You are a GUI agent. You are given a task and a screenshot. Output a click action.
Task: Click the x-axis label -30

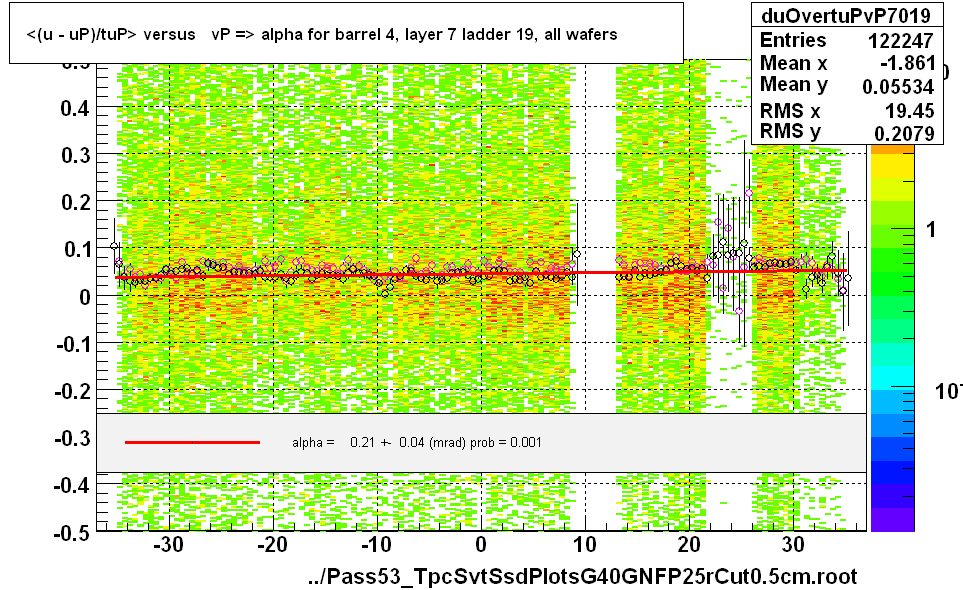coord(168,545)
